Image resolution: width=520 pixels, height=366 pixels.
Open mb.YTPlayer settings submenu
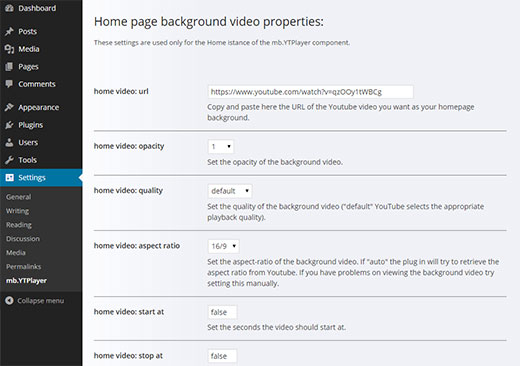[x=26, y=281]
